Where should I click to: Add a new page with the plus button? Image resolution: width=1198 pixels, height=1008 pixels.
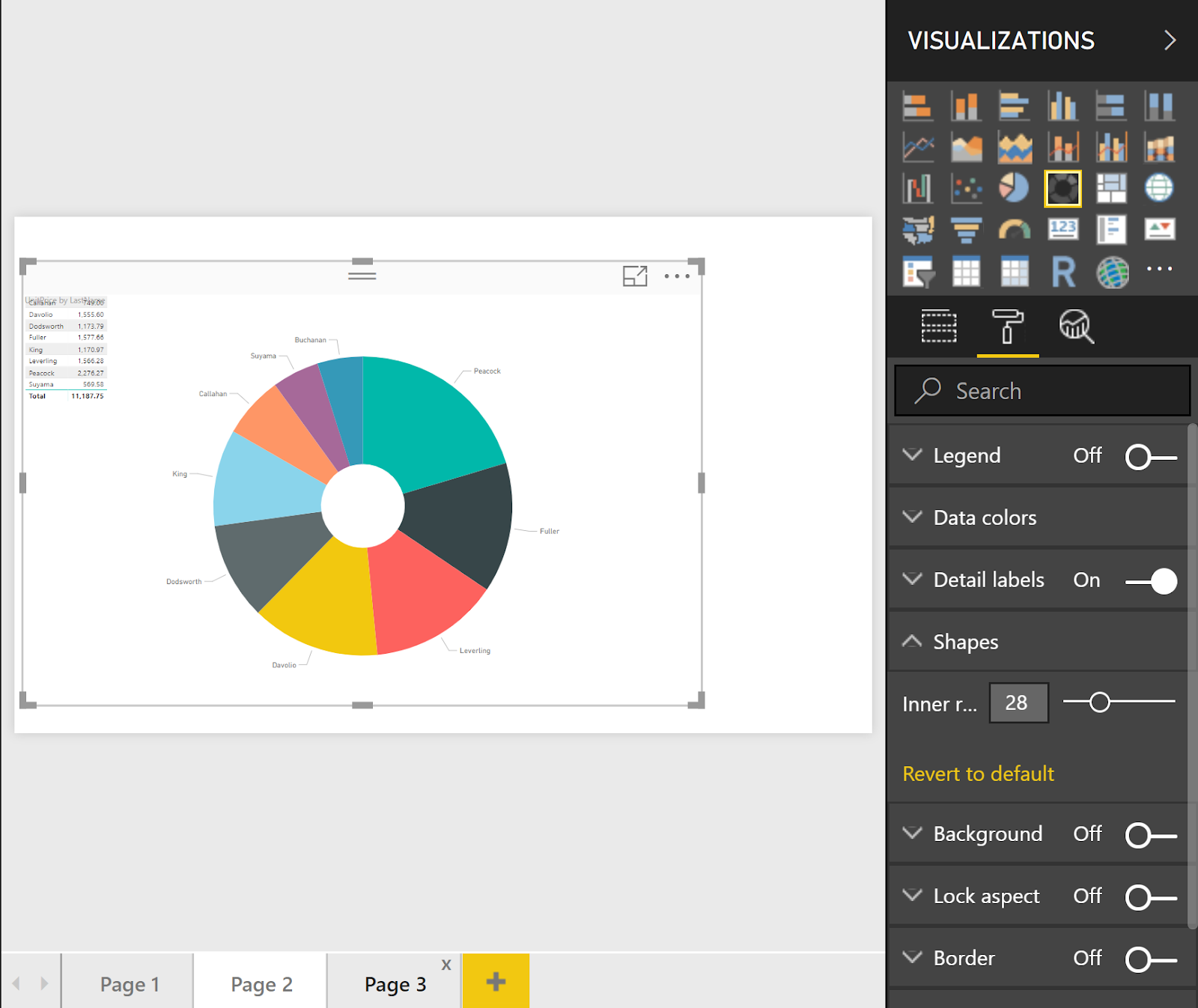click(x=495, y=981)
